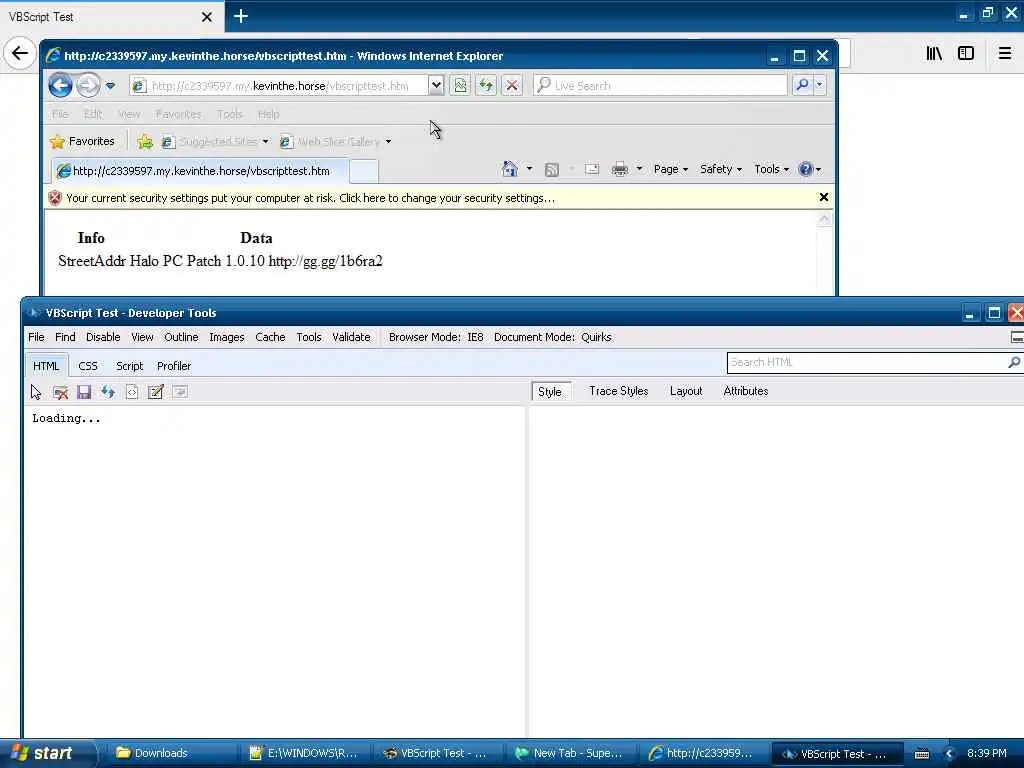This screenshot has width=1024, height=768.
Task: Click the save HTML floppy icon
Action: pos(84,392)
